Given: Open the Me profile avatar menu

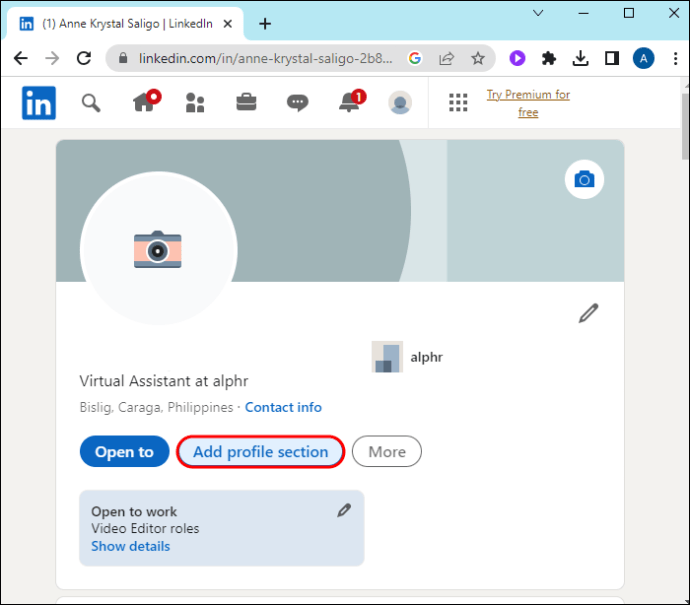Looking at the screenshot, I should [x=400, y=103].
